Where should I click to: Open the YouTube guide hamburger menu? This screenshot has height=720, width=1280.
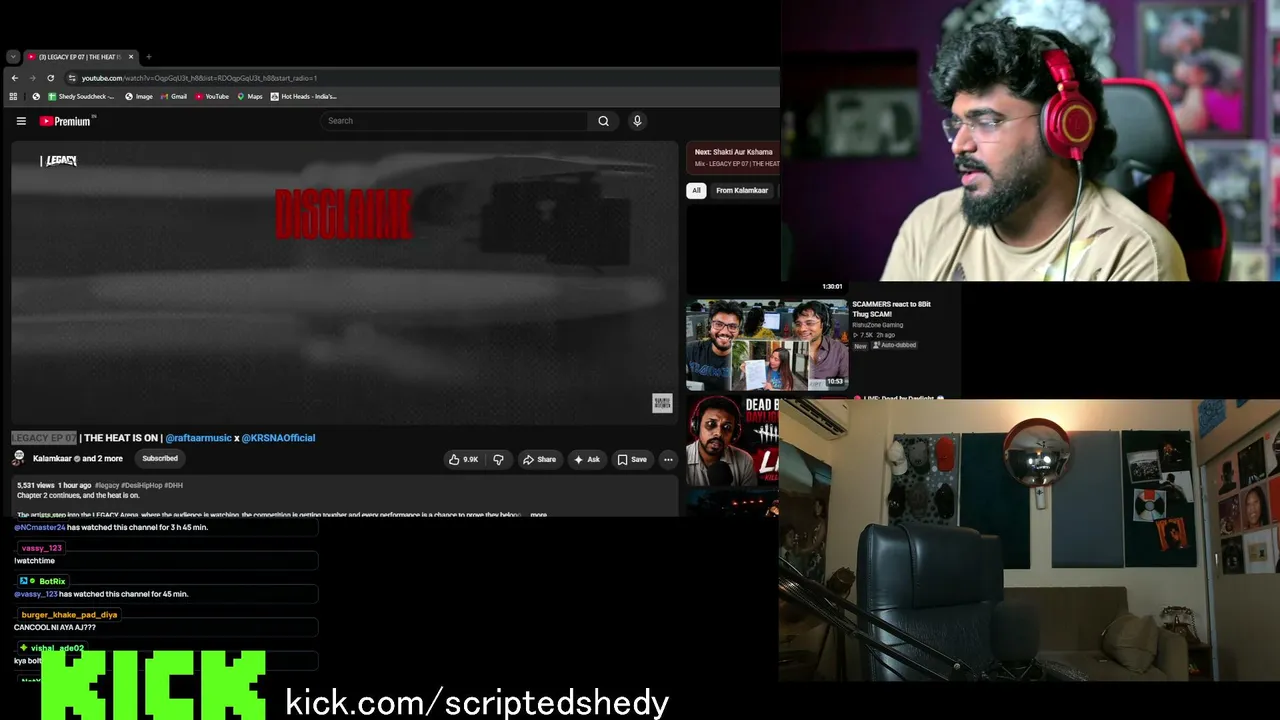21,121
